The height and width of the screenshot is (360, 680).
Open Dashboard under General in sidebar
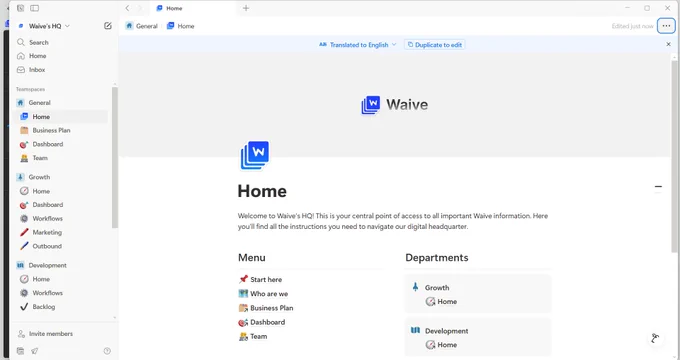tap(48, 144)
